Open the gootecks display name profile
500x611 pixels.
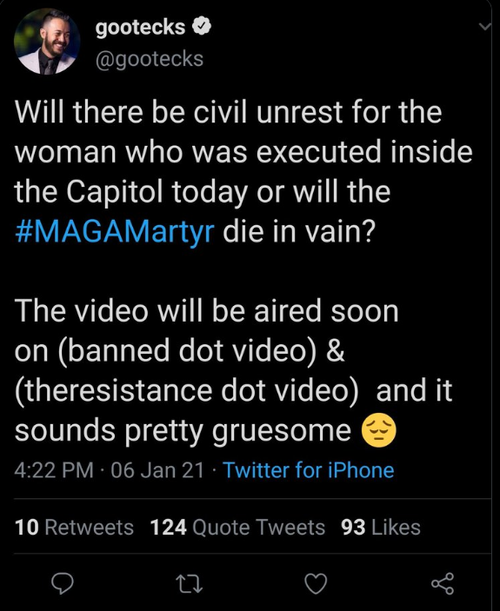click(x=140, y=27)
